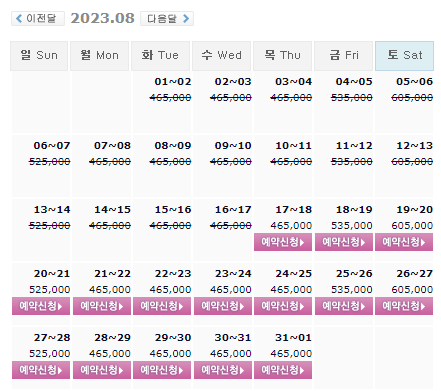The height and width of the screenshot is (391, 441).
Task: Click the 525,000 price under 20~21
Action: [50, 290]
